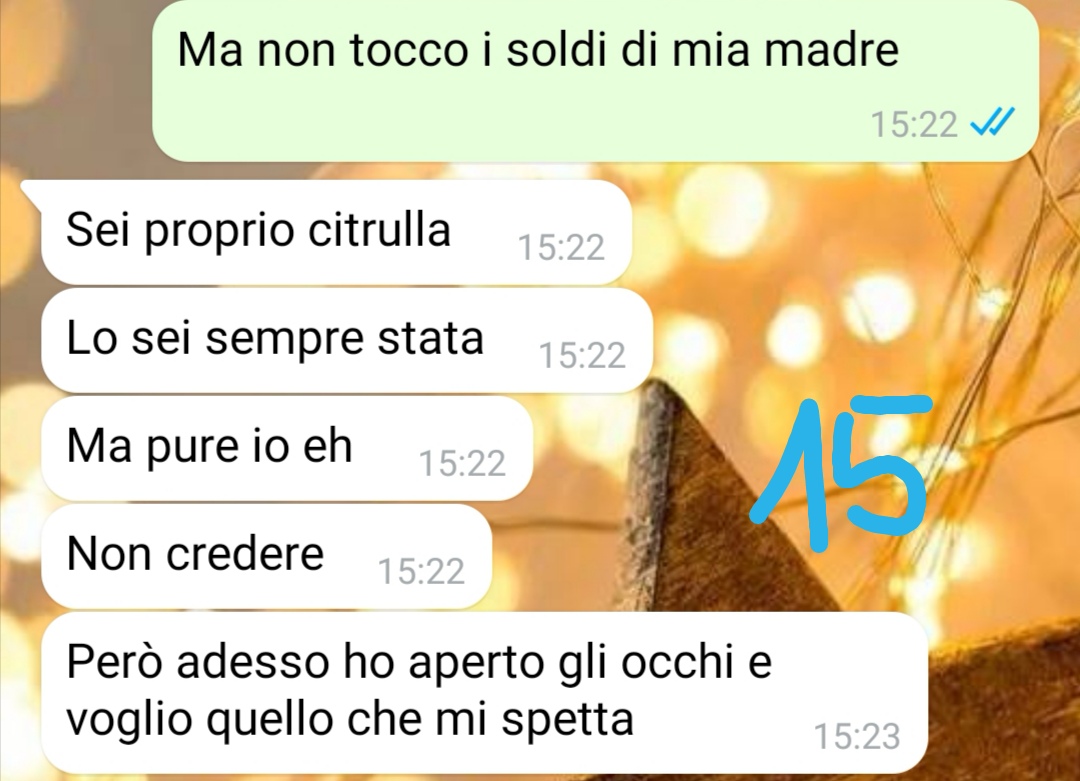The height and width of the screenshot is (781, 1080).
Task: Select the 'Ma non tocco i soldi di mia madre' message
Action: (x=595, y=81)
